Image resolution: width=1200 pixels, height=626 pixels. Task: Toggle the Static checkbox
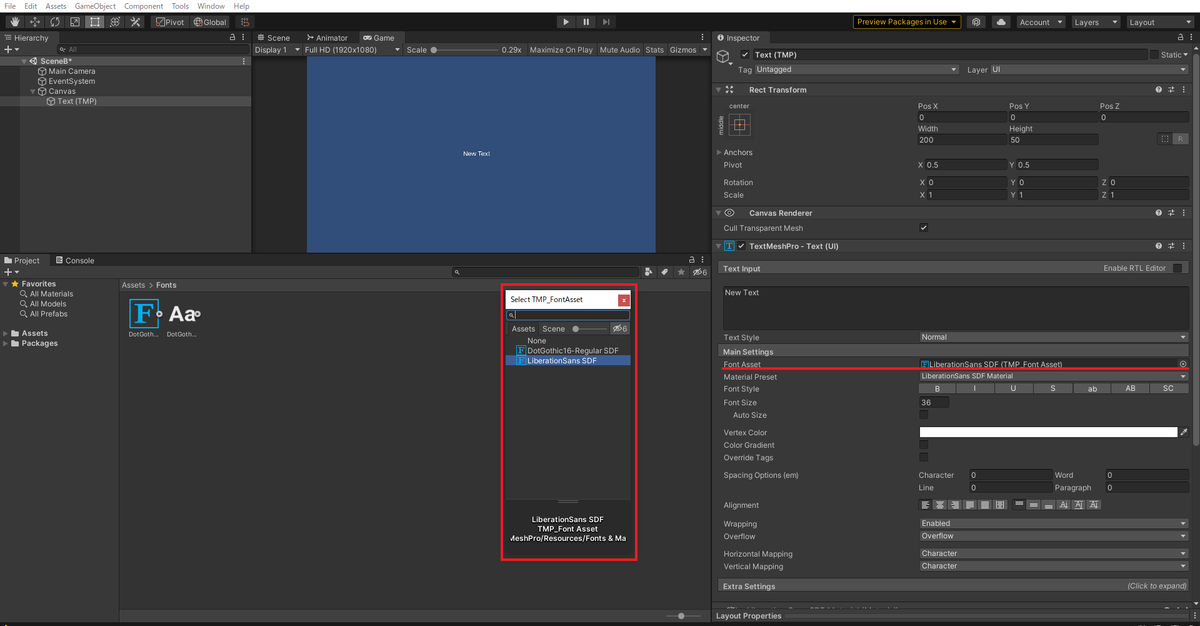[x=1154, y=55]
